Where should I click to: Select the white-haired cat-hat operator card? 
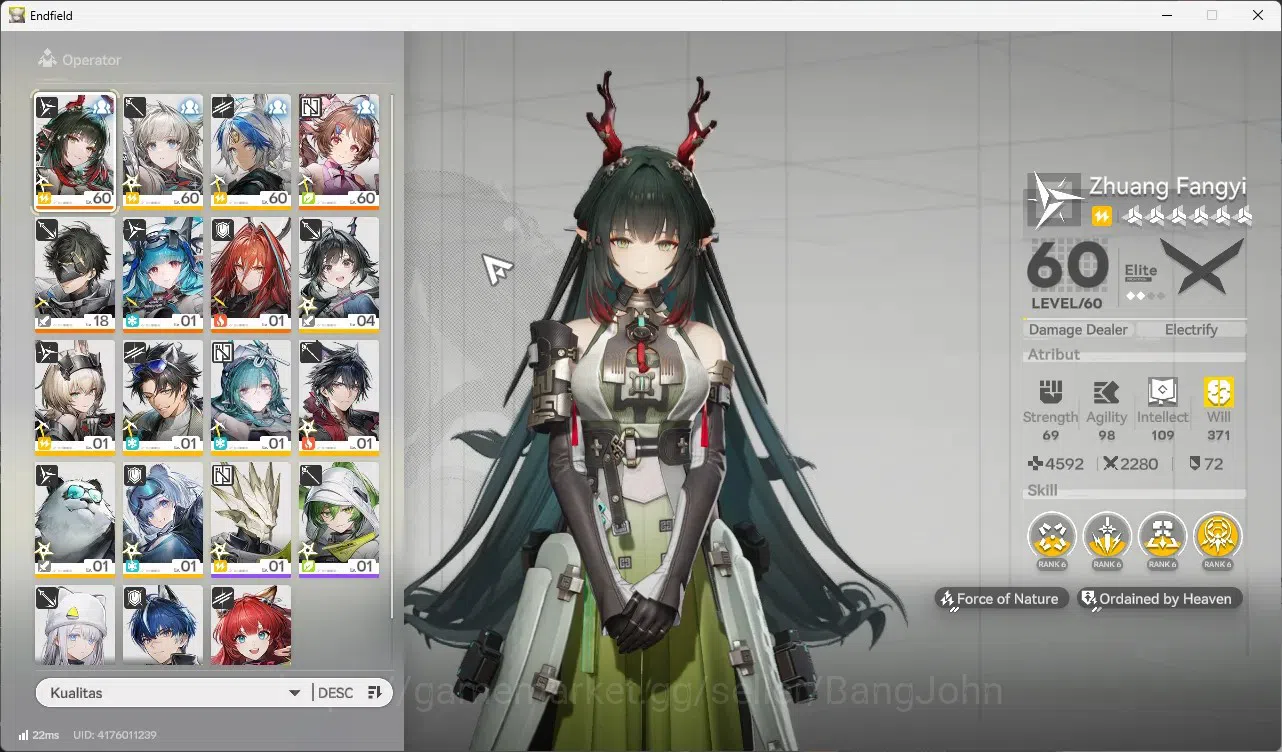point(75,625)
